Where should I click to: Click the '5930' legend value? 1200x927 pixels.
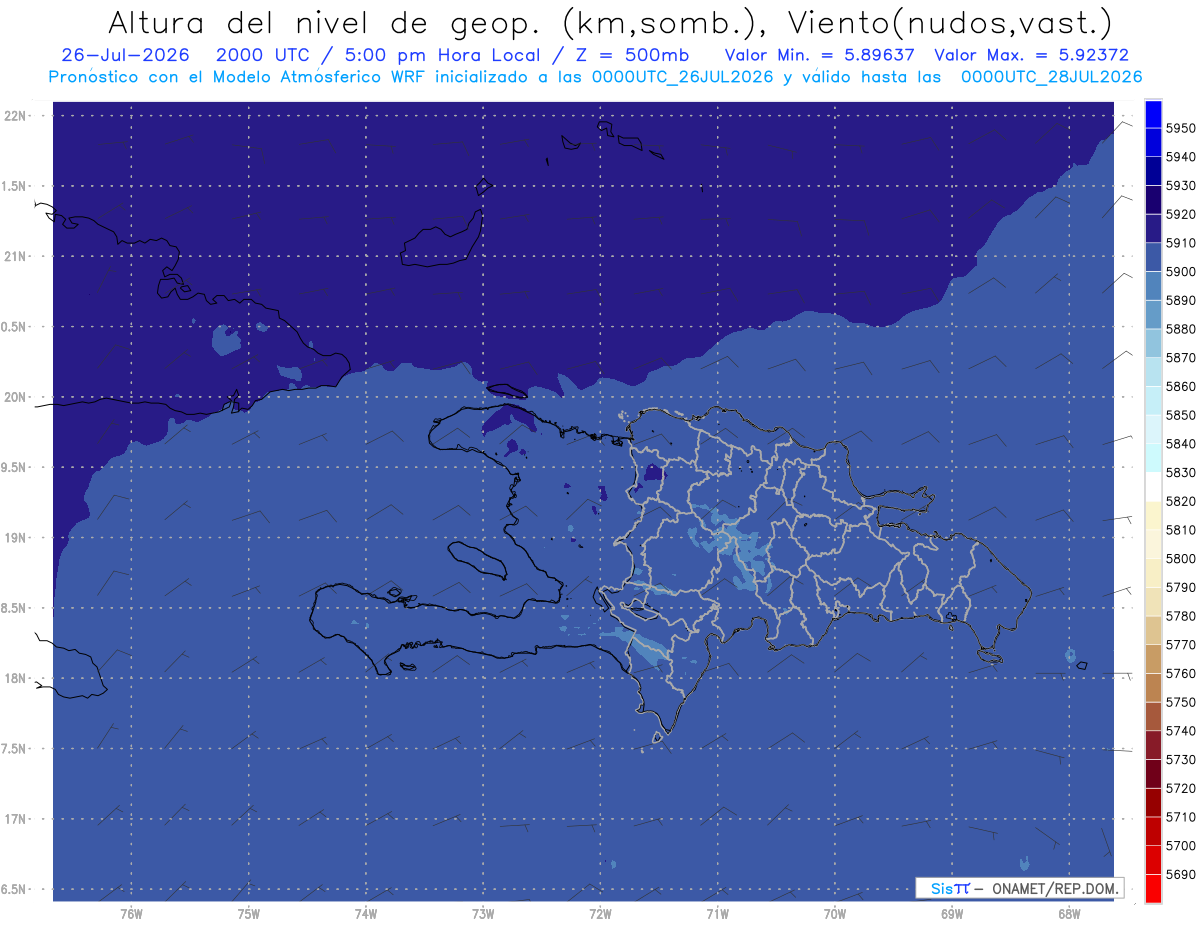coord(1180,186)
